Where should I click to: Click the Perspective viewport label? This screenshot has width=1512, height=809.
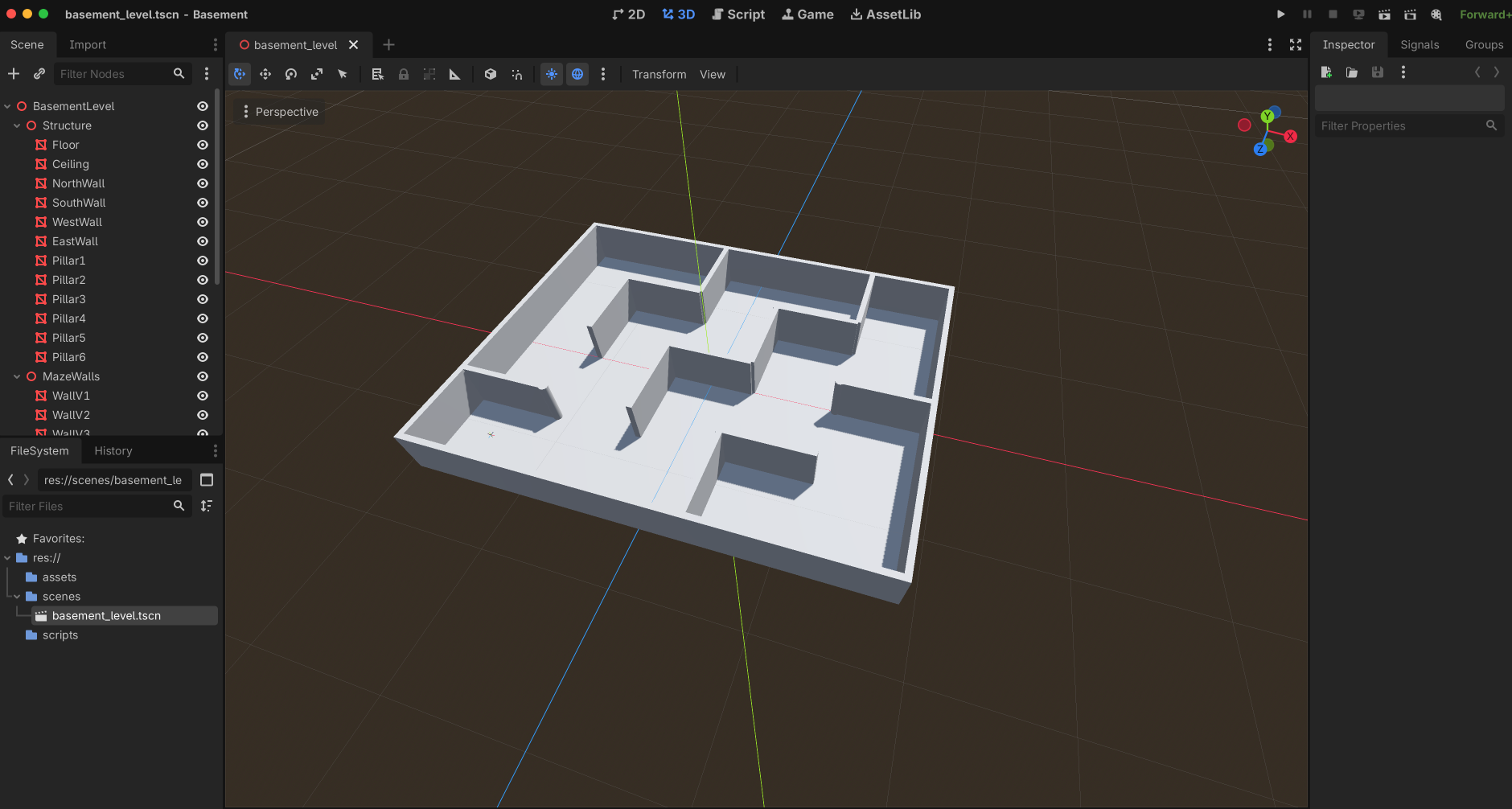click(286, 111)
